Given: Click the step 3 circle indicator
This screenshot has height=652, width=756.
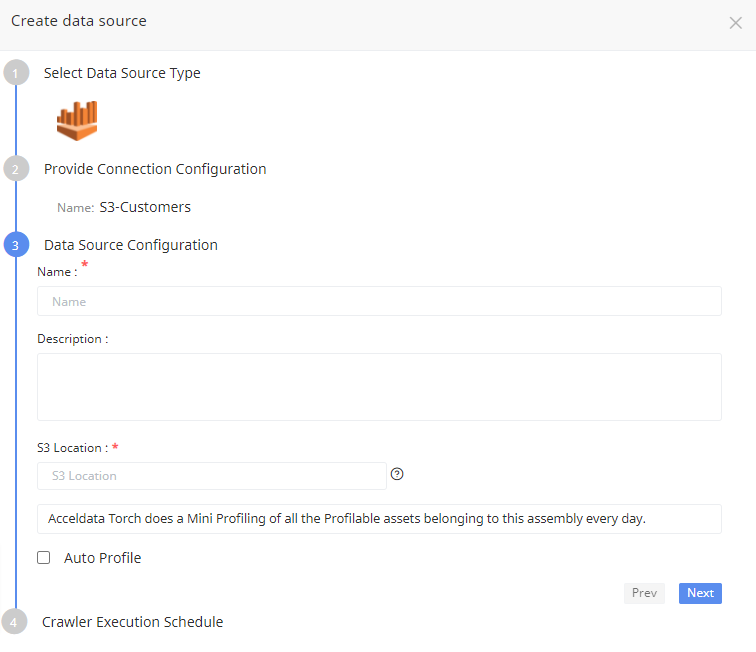Looking at the screenshot, I should point(15,245).
